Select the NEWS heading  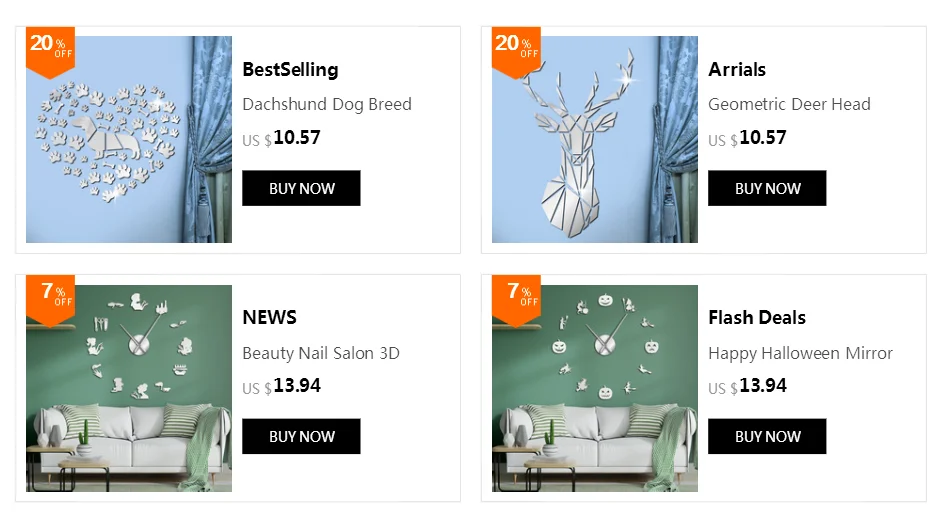click(x=269, y=318)
